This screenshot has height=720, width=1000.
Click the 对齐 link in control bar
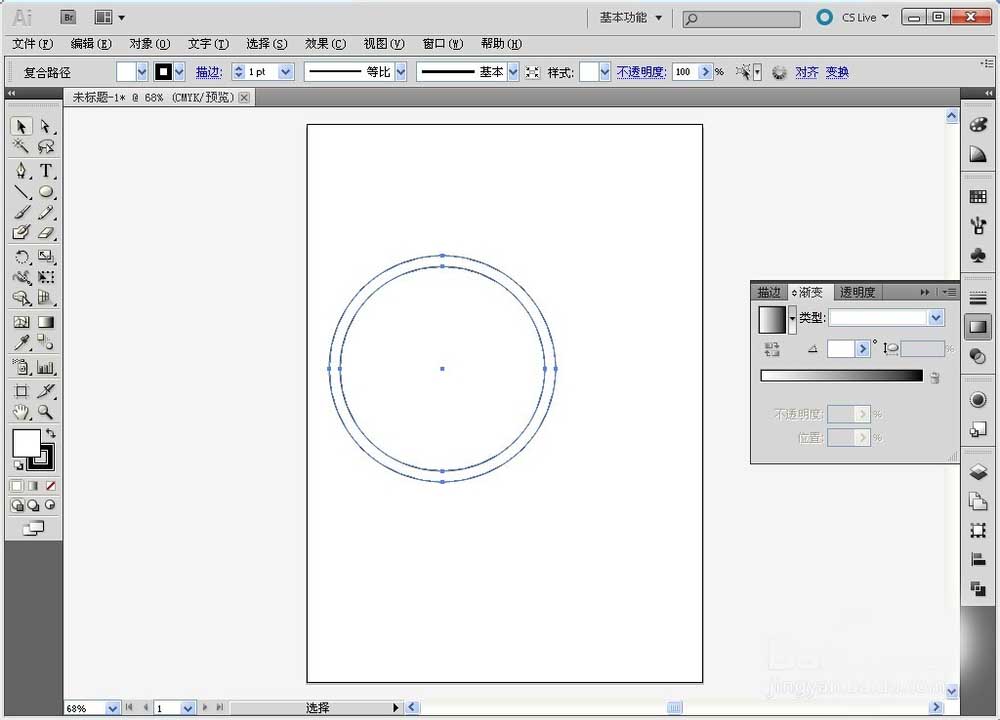pyautogui.click(x=806, y=72)
